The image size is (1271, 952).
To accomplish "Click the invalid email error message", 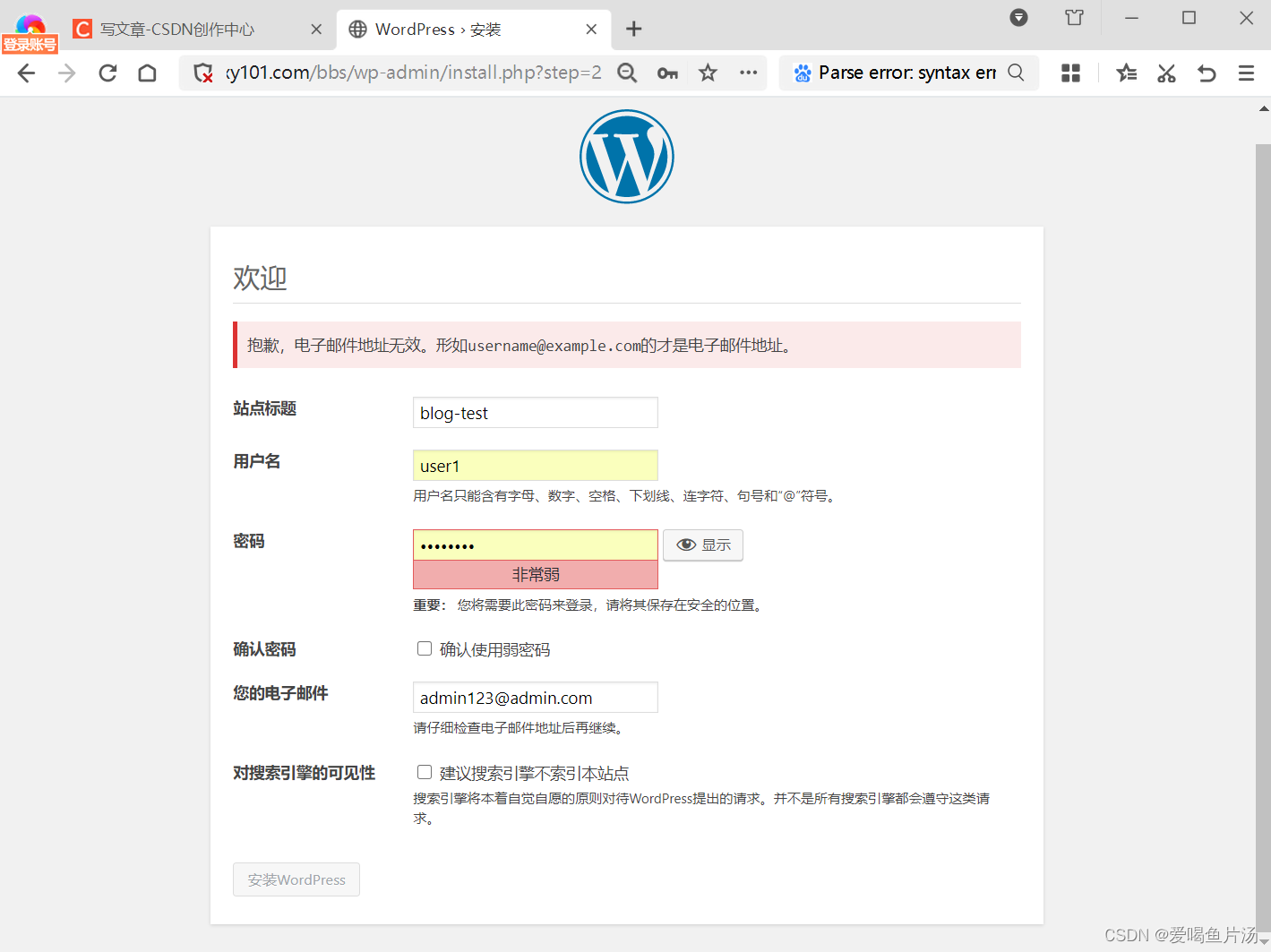I will tap(627, 345).
